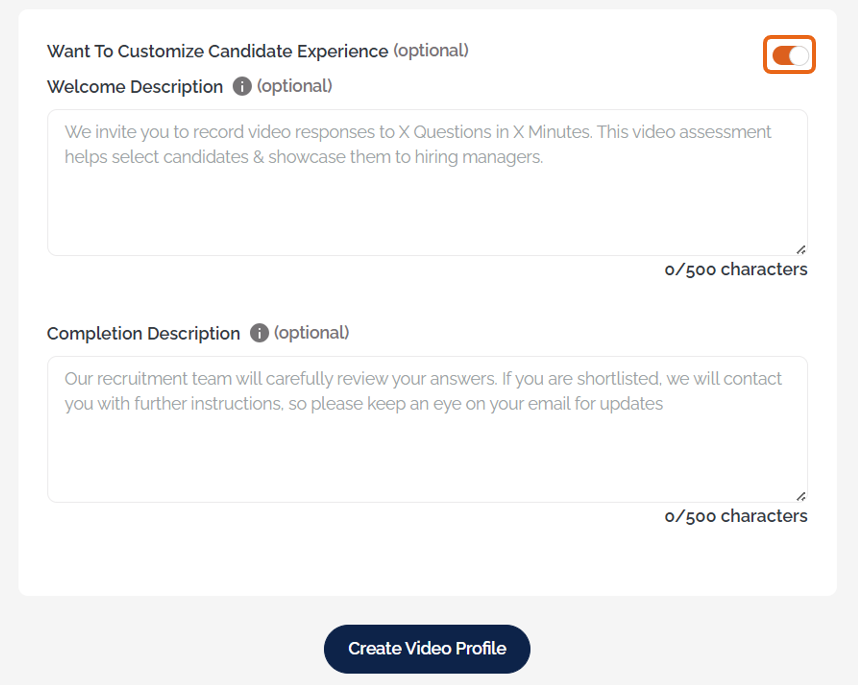Screen dimensions: 858x685
Task: Click the Welcome Description box resize handle
Action: click(801, 249)
